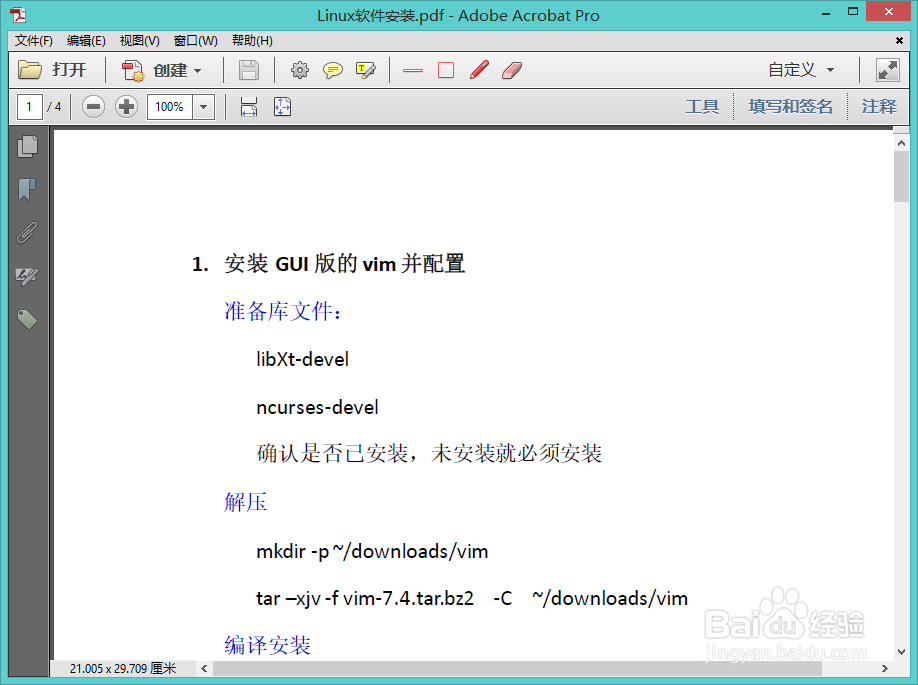Open the tags panel icon
Image resolution: width=918 pixels, height=685 pixels.
[28, 319]
